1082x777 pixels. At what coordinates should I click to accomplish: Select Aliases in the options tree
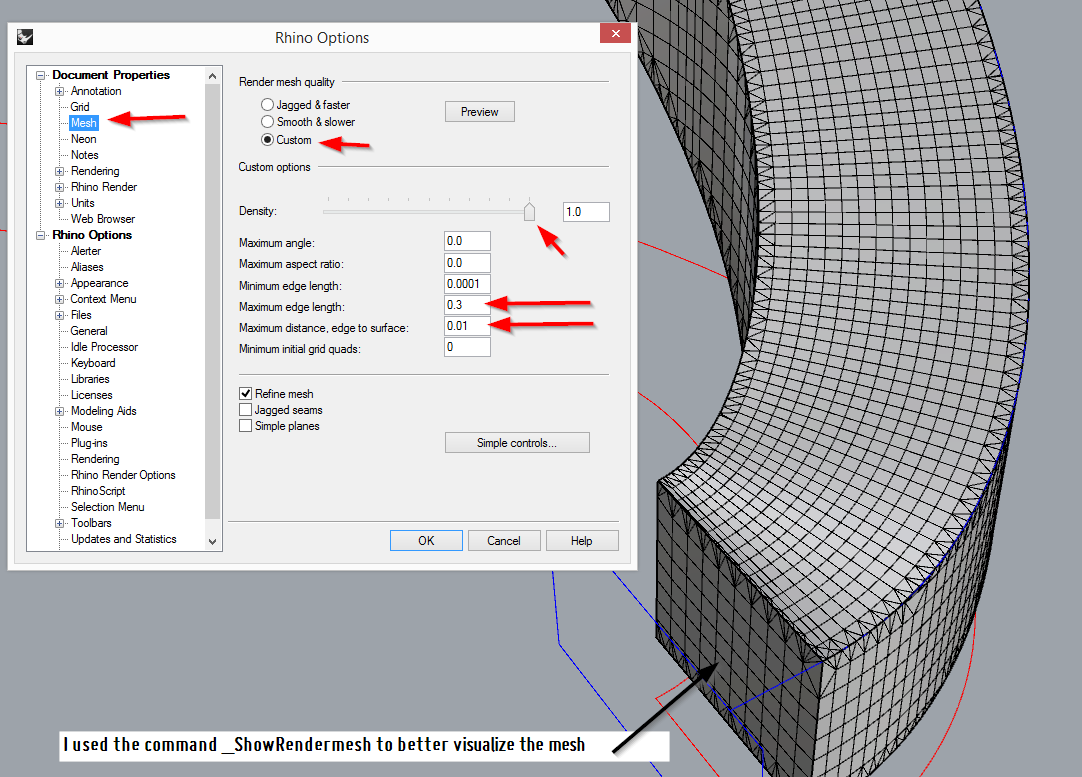87,266
